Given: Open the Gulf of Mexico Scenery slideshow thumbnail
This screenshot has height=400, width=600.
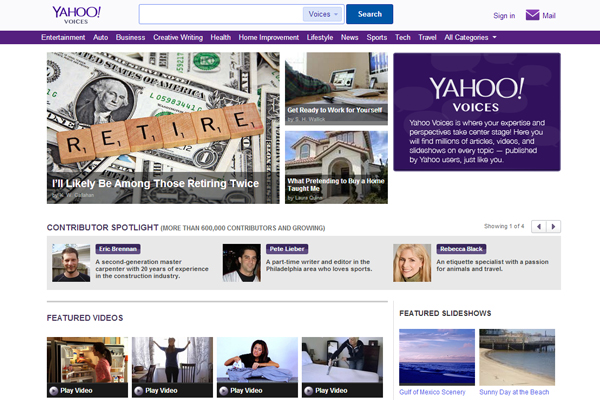Looking at the screenshot, I should pyautogui.click(x=437, y=357).
